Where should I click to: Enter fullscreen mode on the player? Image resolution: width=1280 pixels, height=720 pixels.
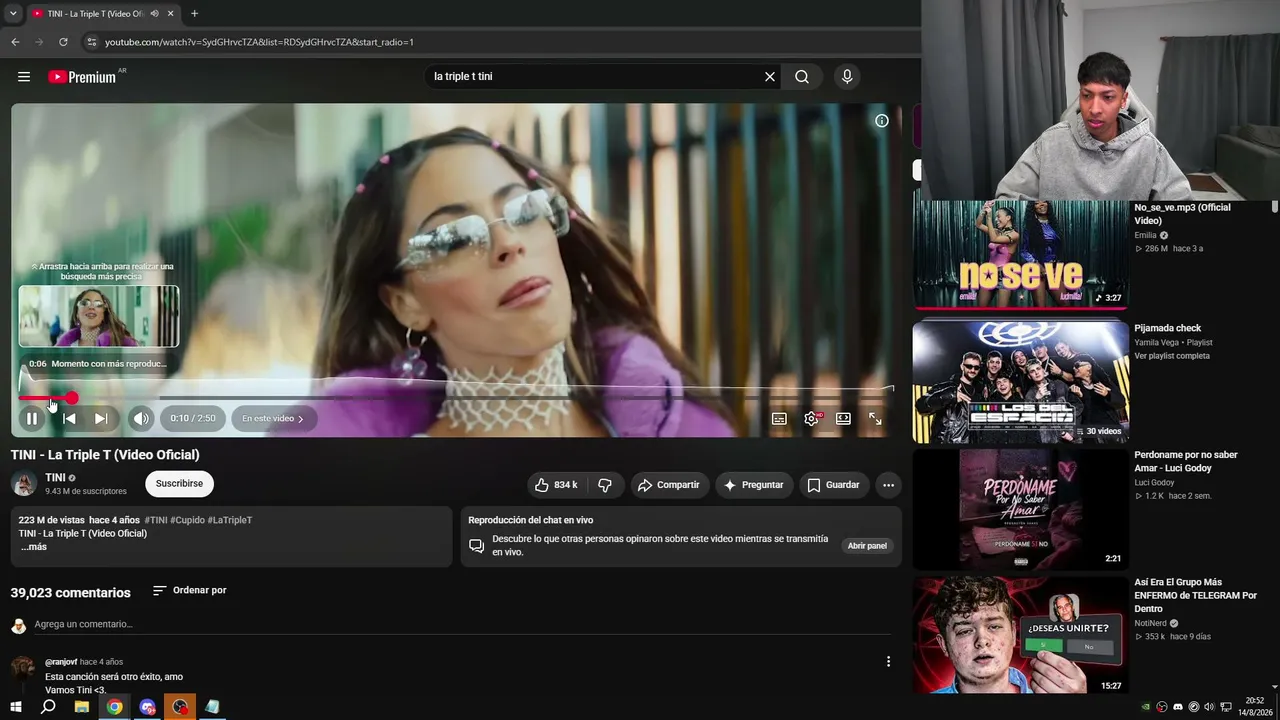pos(875,419)
